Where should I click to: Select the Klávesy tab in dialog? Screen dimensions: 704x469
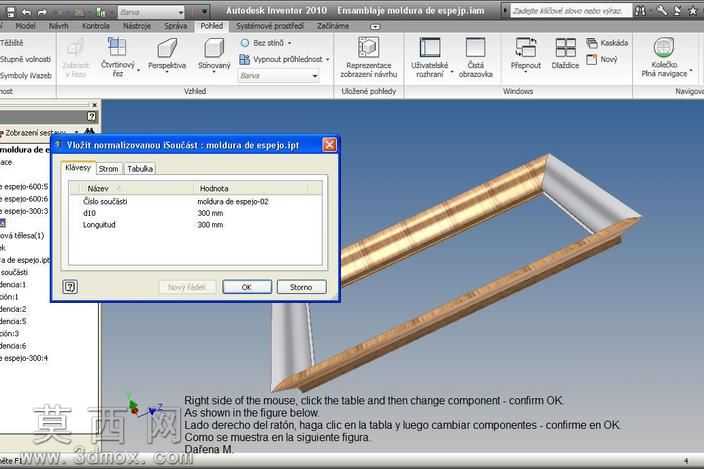coord(78,168)
